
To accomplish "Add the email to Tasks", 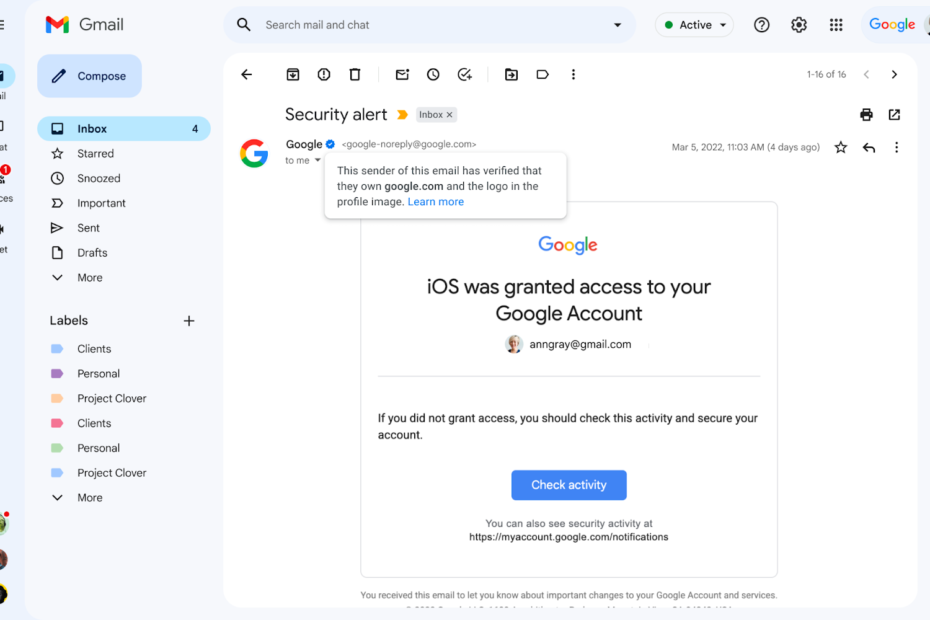I will (x=464, y=75).
